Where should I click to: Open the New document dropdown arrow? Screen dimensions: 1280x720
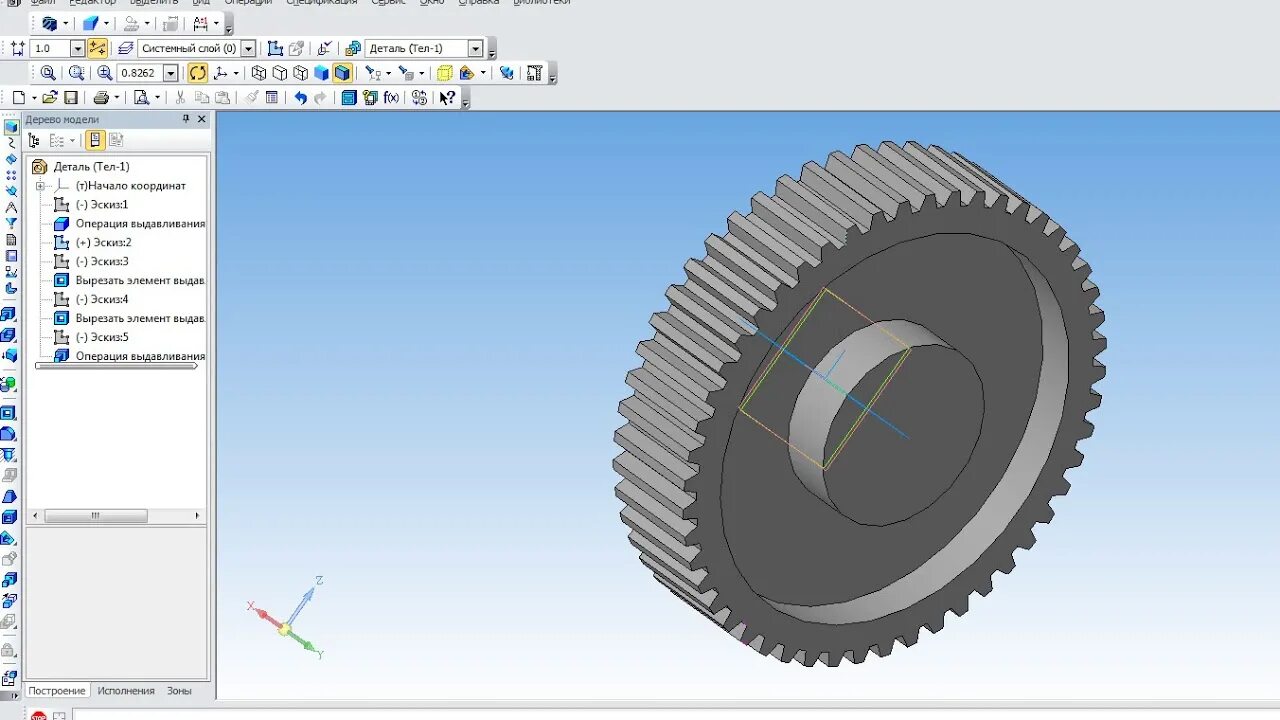pyautogui.click(x=33, y=97)
